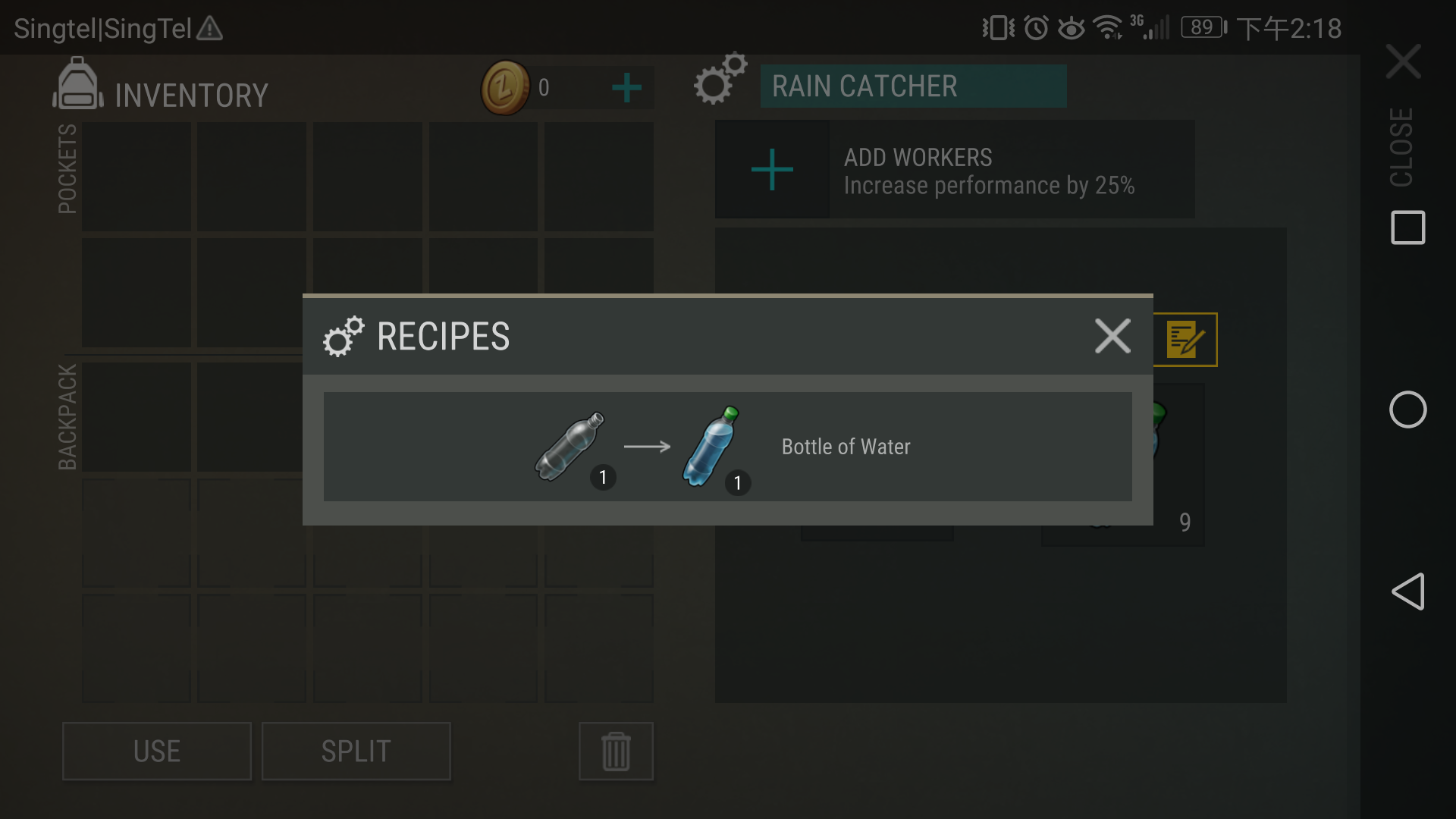Viewport: 1456px width, 819px height.
Task: Tap the Android home circle button
Action: (1408, 409)
